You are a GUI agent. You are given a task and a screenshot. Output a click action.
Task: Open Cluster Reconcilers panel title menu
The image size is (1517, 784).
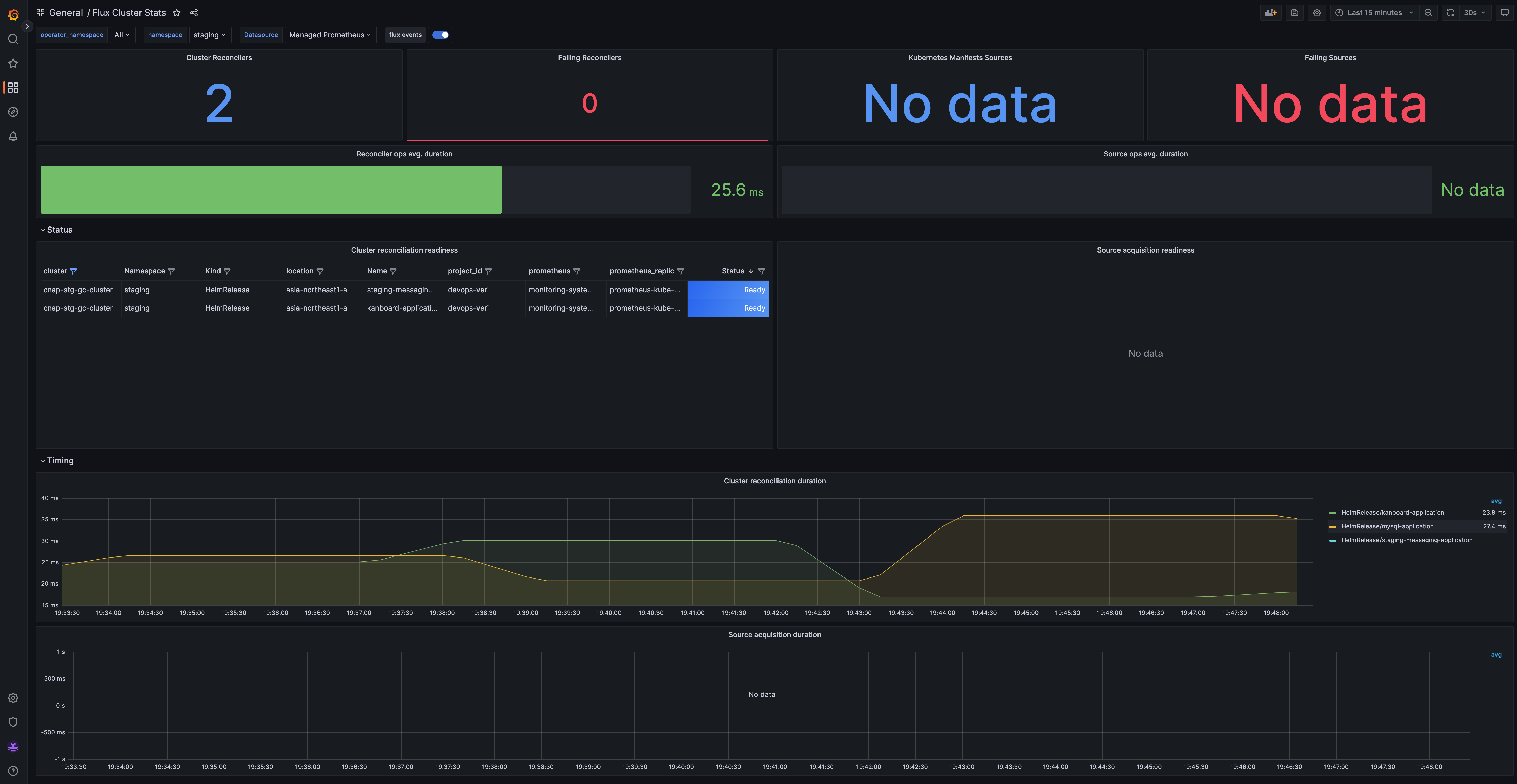click(x=219, y=58)
